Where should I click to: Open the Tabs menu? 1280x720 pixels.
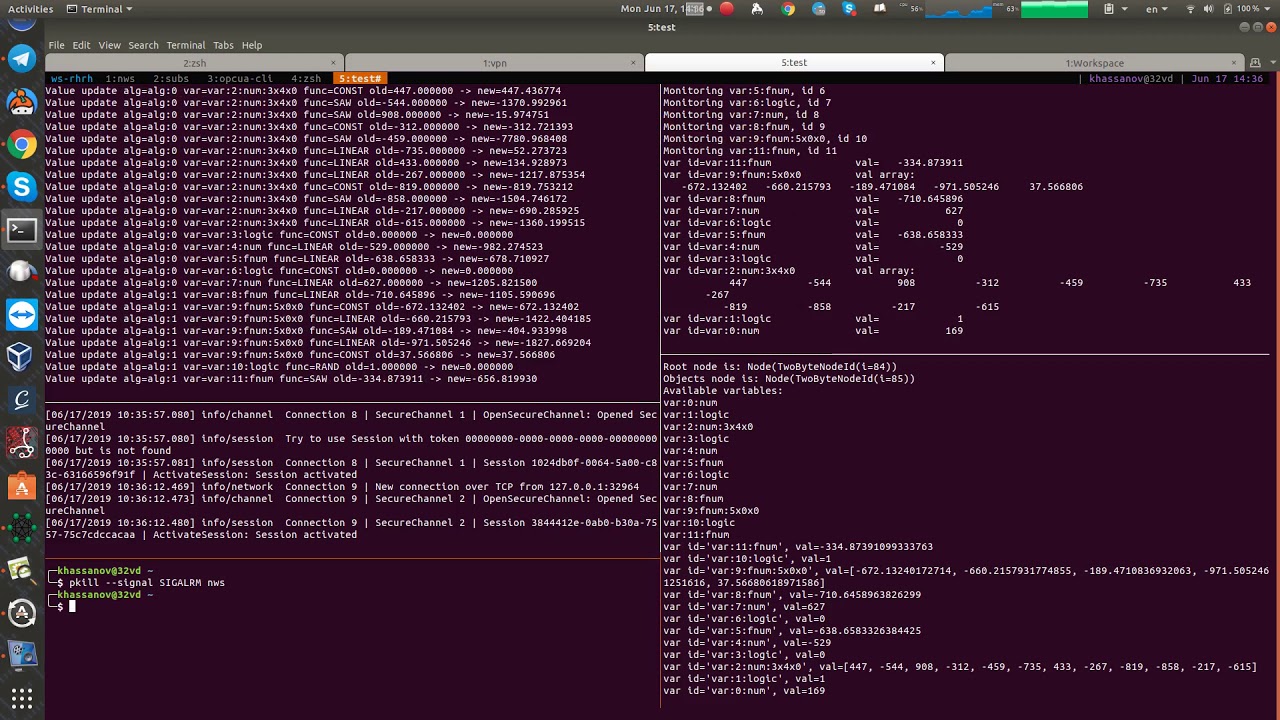pos(223,45)
